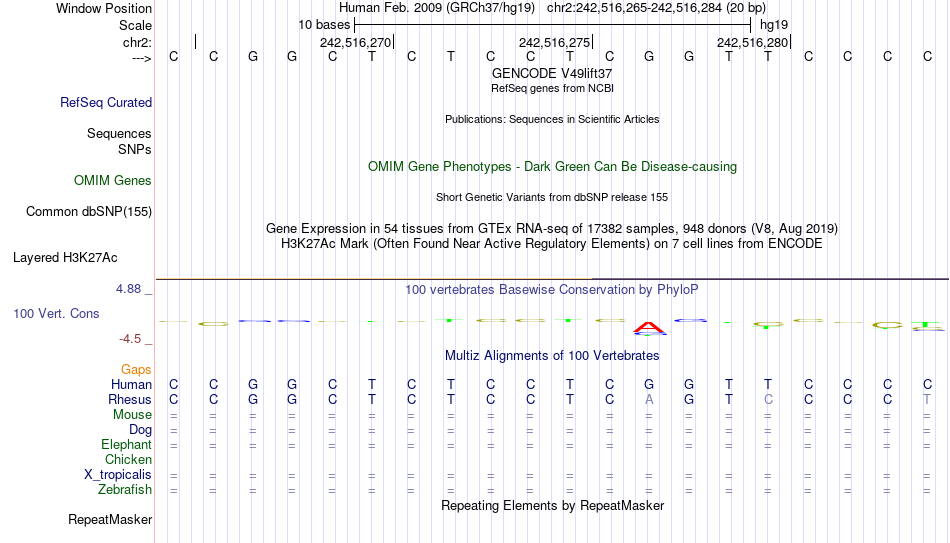Click the 242,516,270 position marker
This screenshot has width=950, height=543.
click(x=356, y=42)
